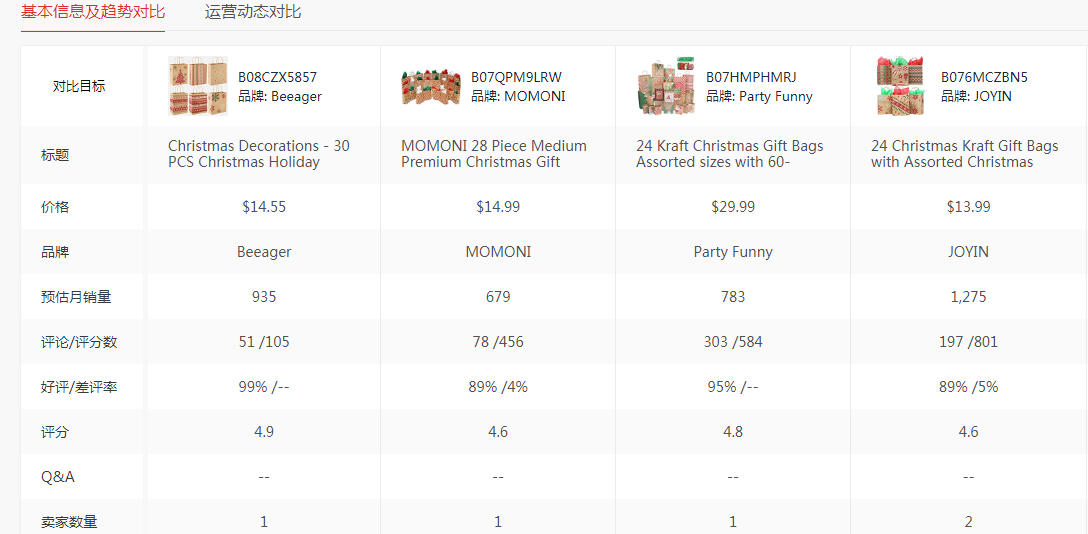Open ASIN B08CZX5857 link
This screenshot has height=534, width=1088.
277,77
